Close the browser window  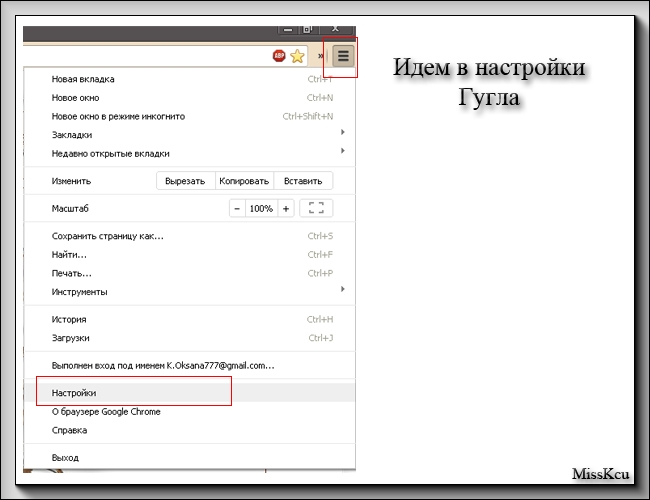(x=335, y=29)
